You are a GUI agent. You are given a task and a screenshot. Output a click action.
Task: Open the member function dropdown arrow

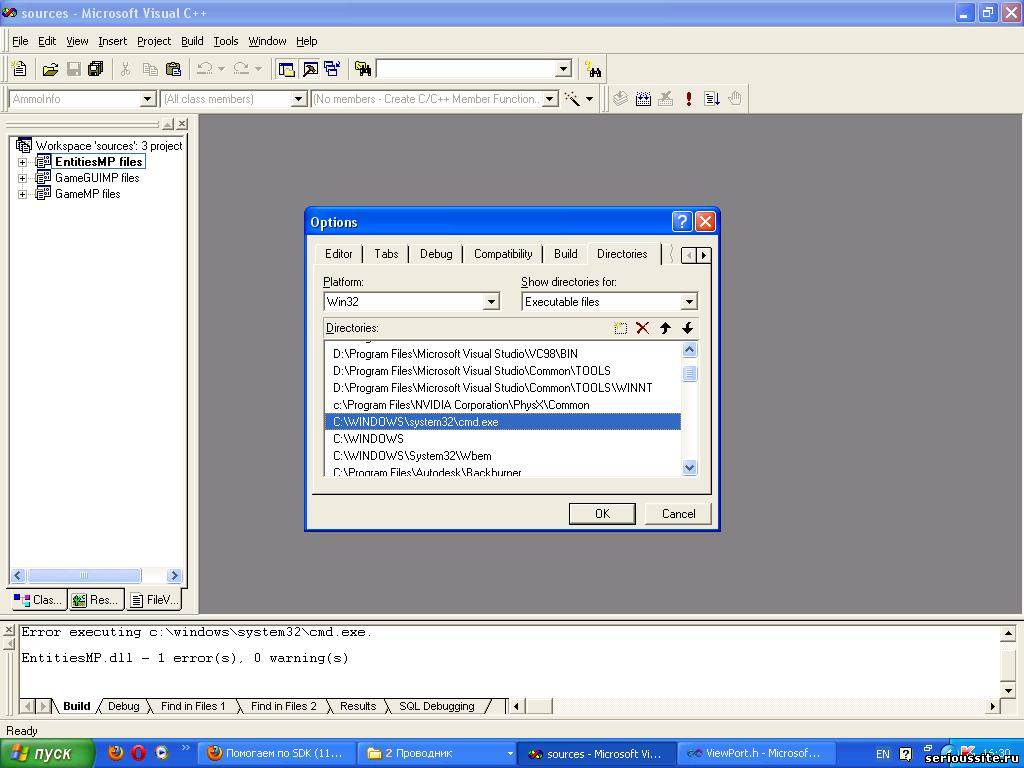[550, 99]
